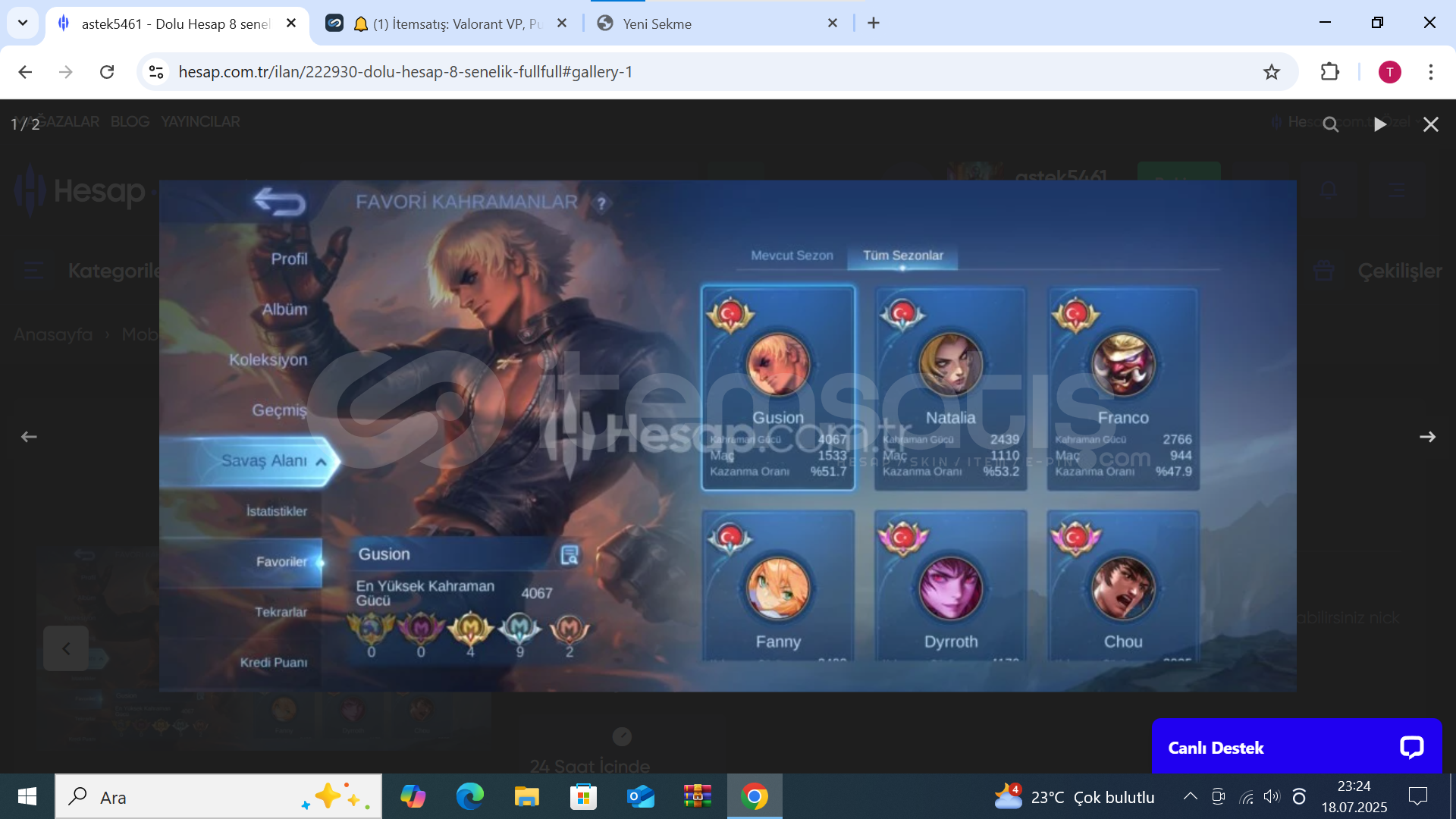Click the Fanny hero card

(778, 585)
